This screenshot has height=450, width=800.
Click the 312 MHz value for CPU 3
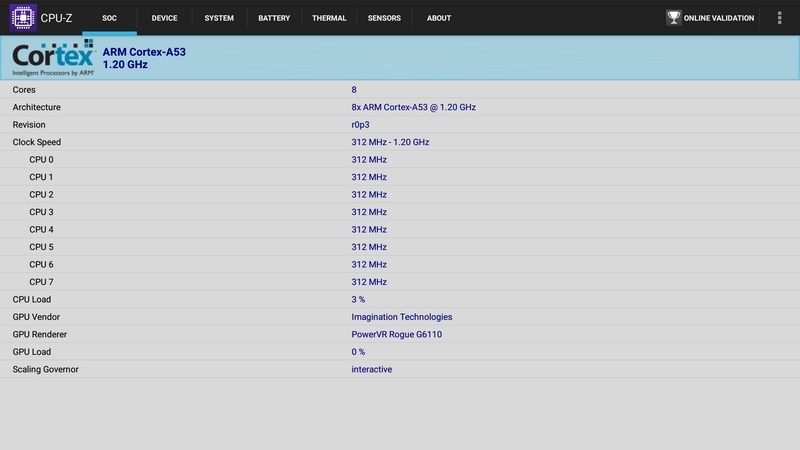(369, 212)
